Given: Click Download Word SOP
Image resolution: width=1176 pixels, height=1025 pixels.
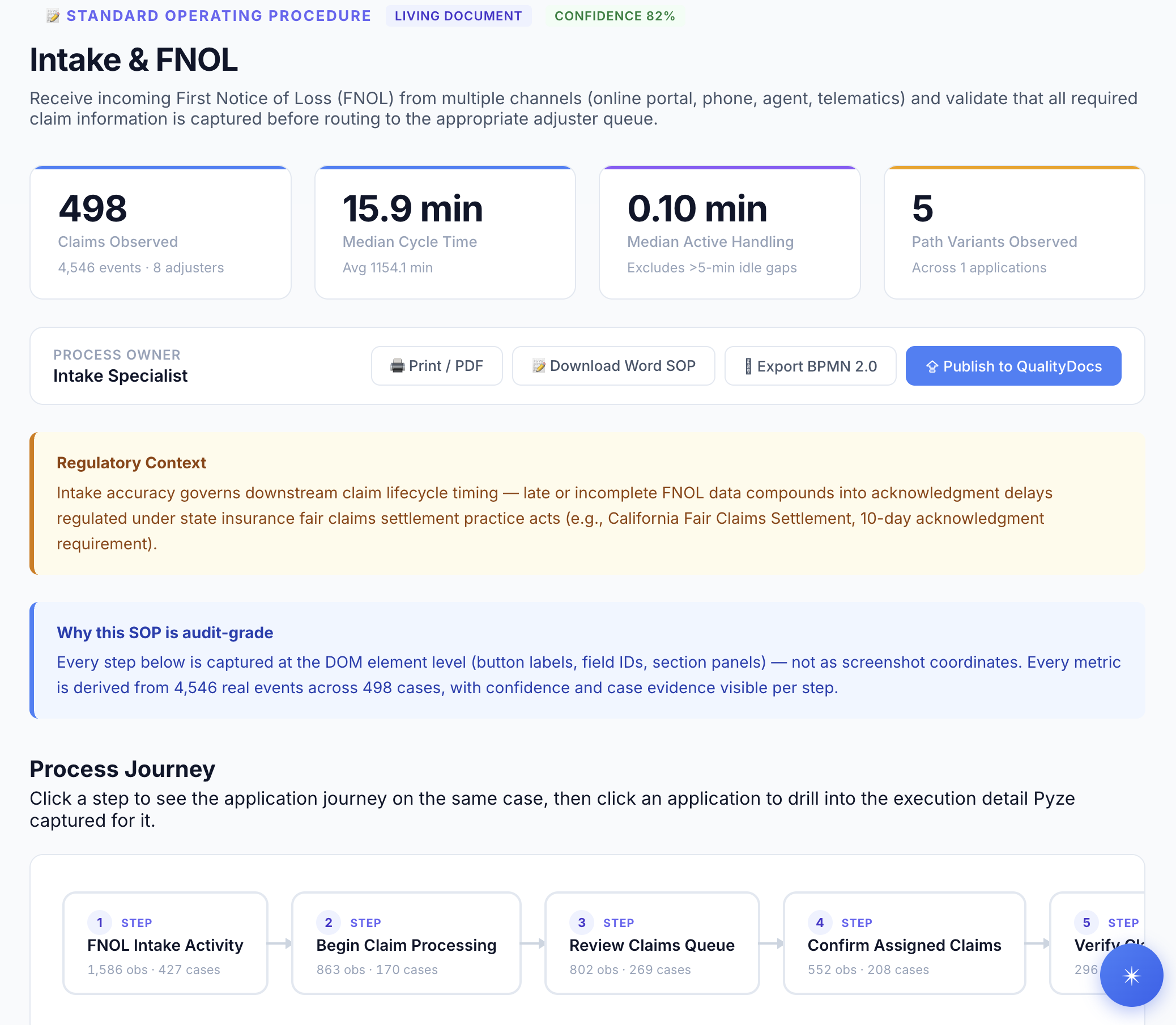Looking at the screenshot, I should point(613,365).
